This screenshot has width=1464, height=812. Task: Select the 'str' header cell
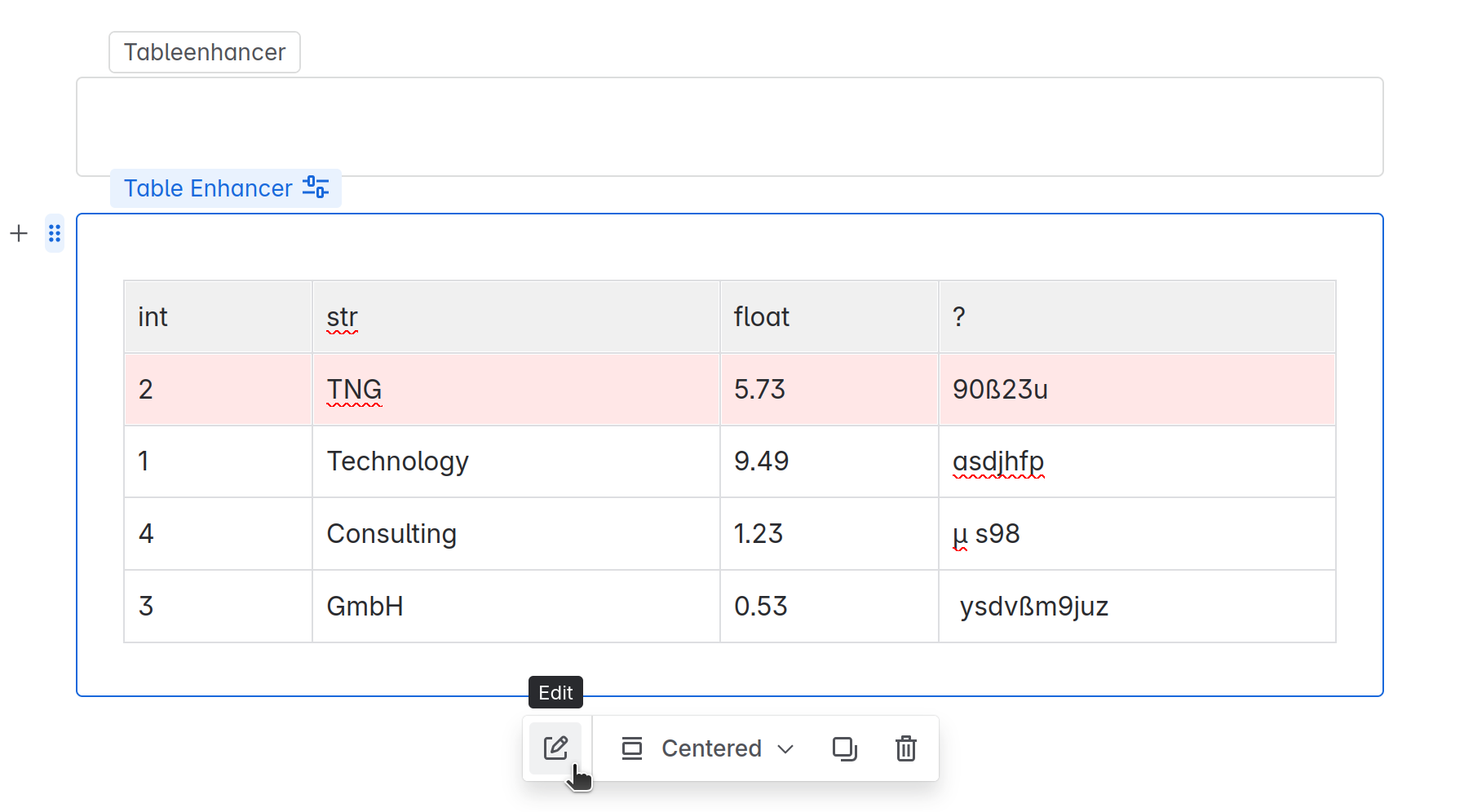(x=515, y=317)
